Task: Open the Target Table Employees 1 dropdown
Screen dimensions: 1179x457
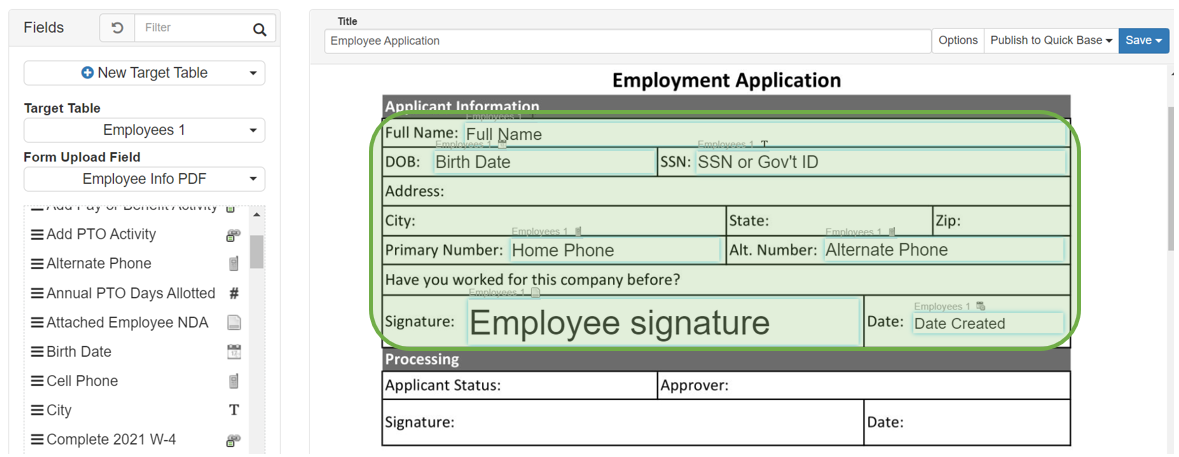Action: point(144,130)
